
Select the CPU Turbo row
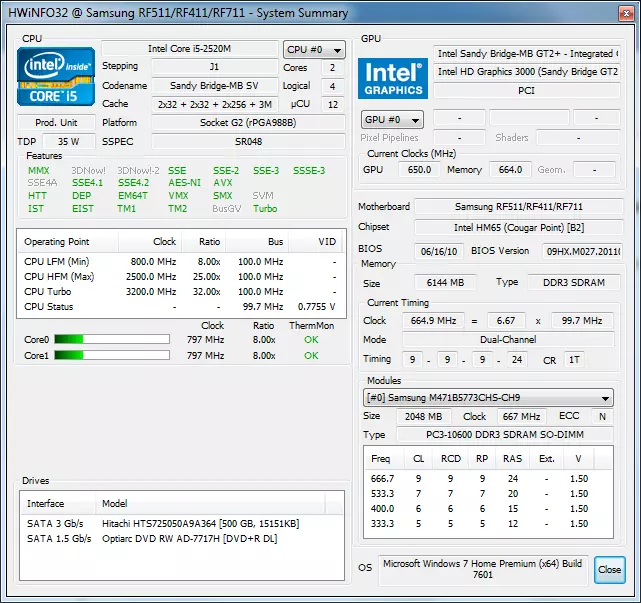181,292
